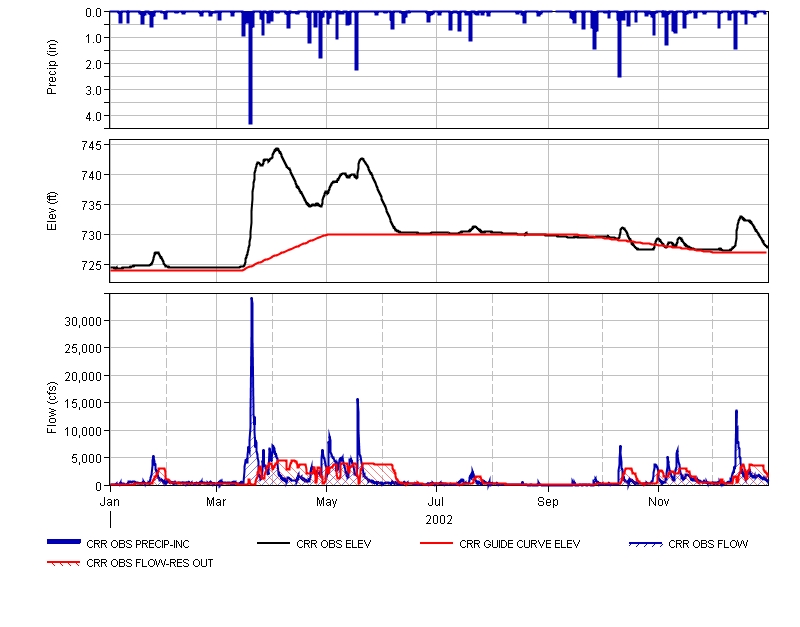
Task: Click the Jan label on the time axis
Action: click(x=110, y=499)
